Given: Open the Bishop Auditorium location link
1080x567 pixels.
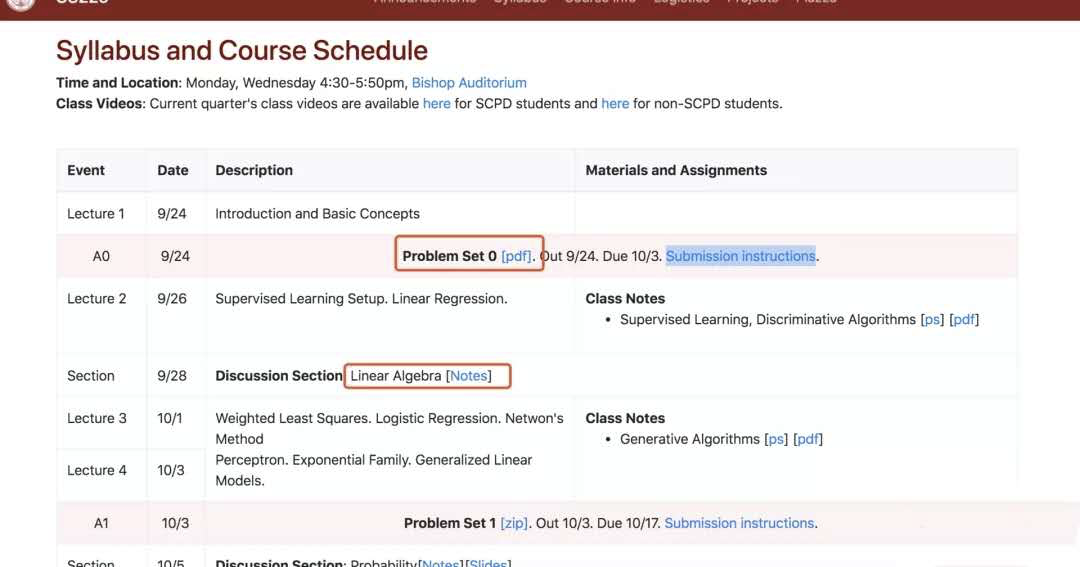Looking at the screenshot, I should pyautogui.click(x=469, y=83).
